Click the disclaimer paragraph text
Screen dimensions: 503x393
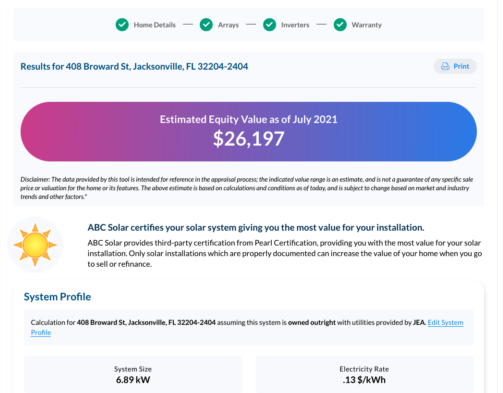point(247,188)
